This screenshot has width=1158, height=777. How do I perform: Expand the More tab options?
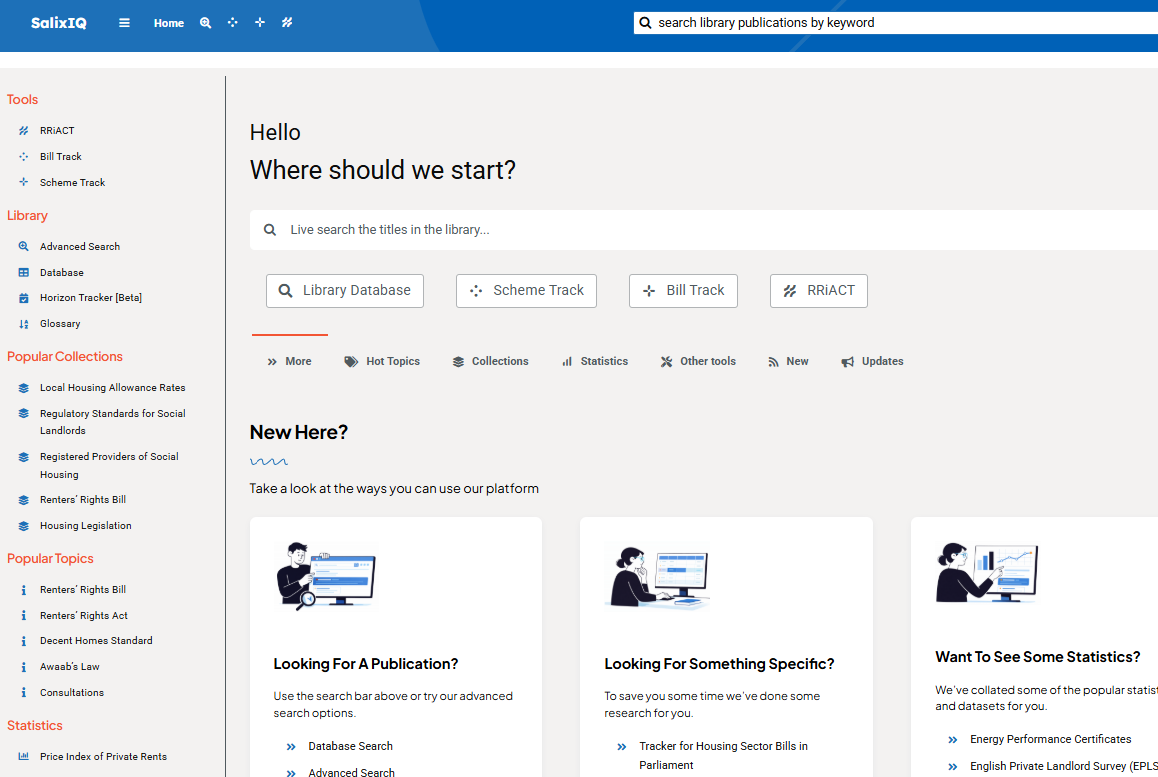point(289,362)
